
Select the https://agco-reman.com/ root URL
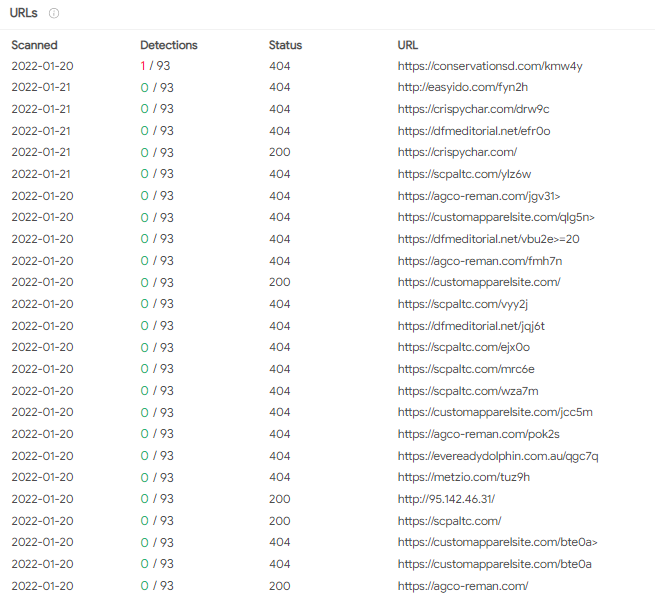[463, 586]
